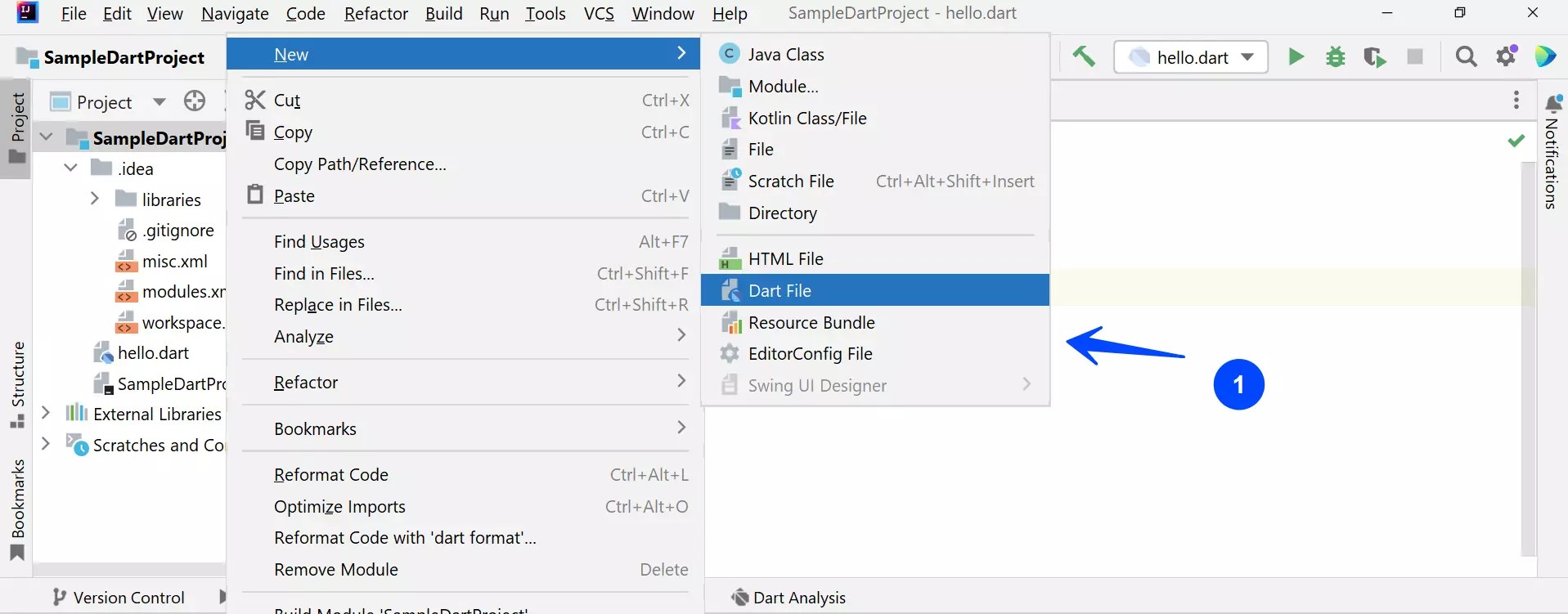1568x614 pixels.
Task: Expand the libraries folder node
Action: [x=95, y=199]
